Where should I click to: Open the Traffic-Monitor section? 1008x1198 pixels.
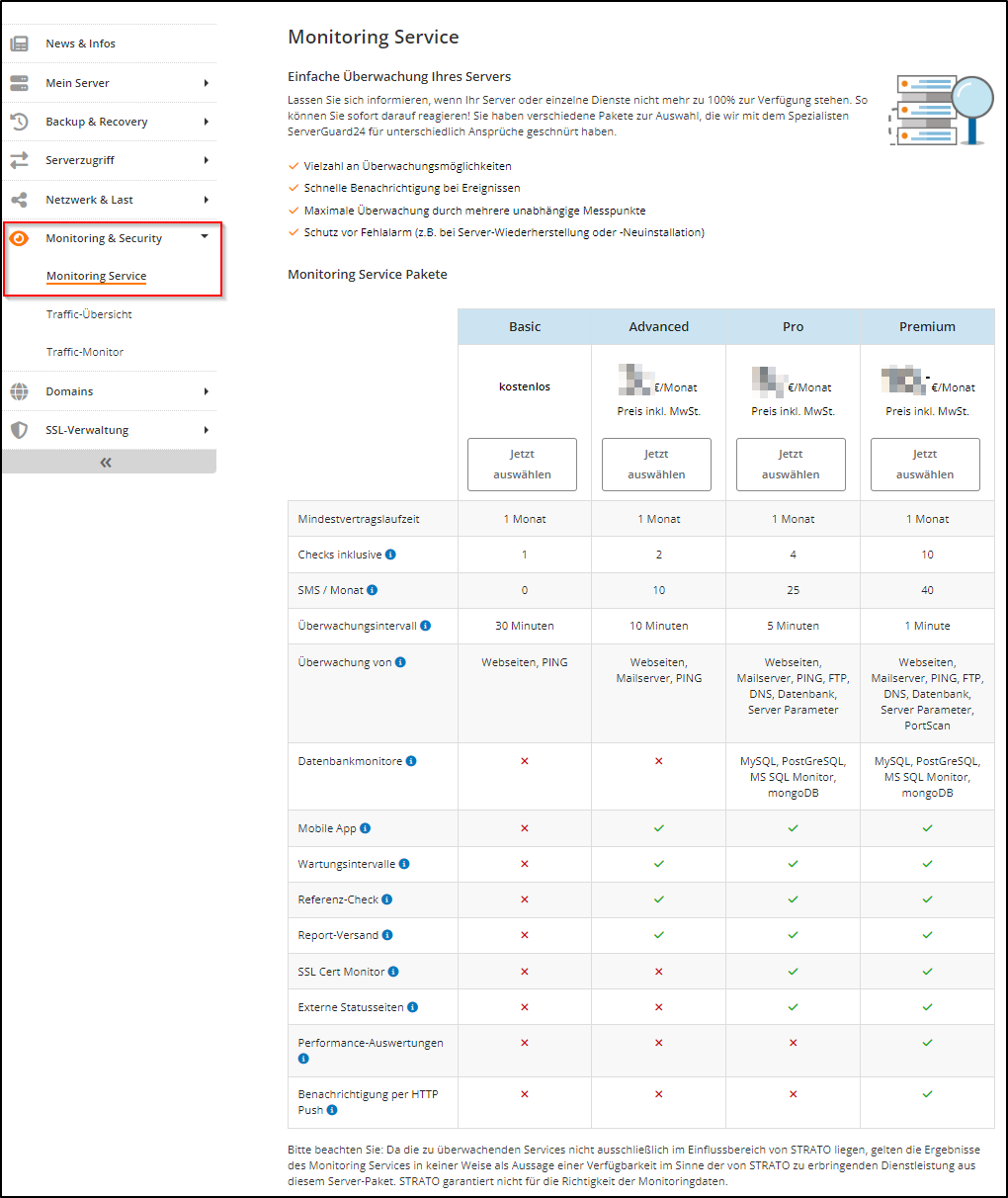(x=84, y=351)
